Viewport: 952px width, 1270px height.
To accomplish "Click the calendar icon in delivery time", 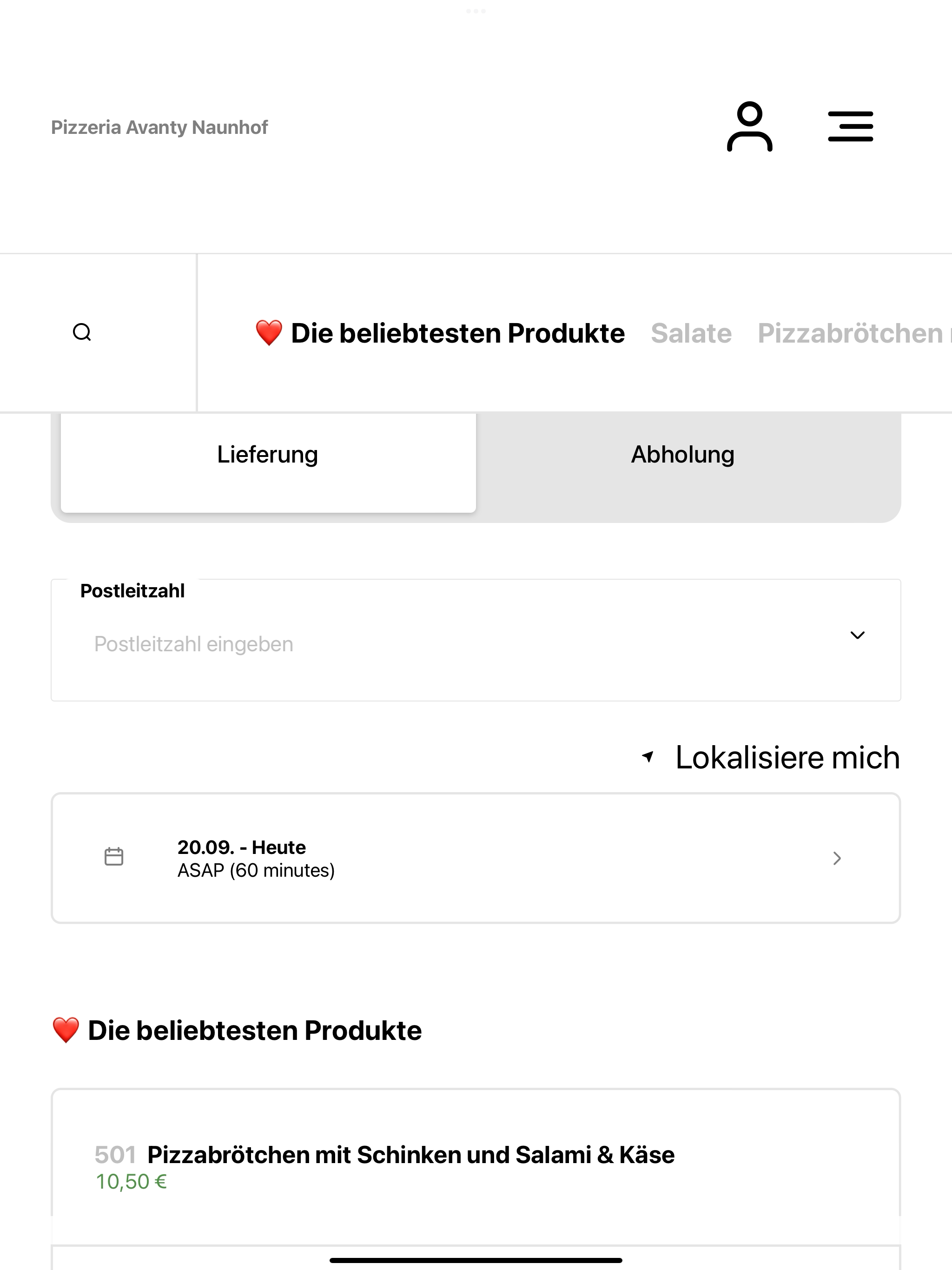I will (114, 857).
